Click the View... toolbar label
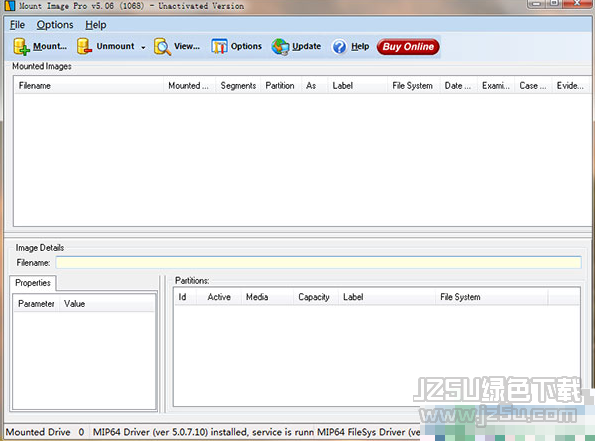This screenshot has width=595, height=441. pos(187,46)
